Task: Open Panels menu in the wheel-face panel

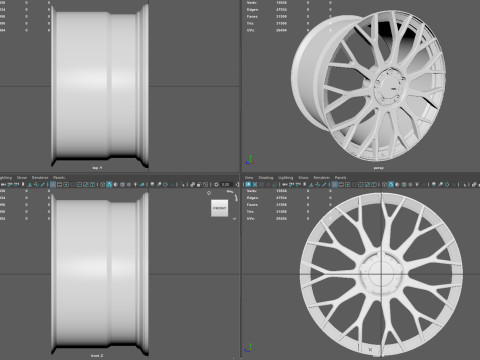Action: [x=340, y=178]
